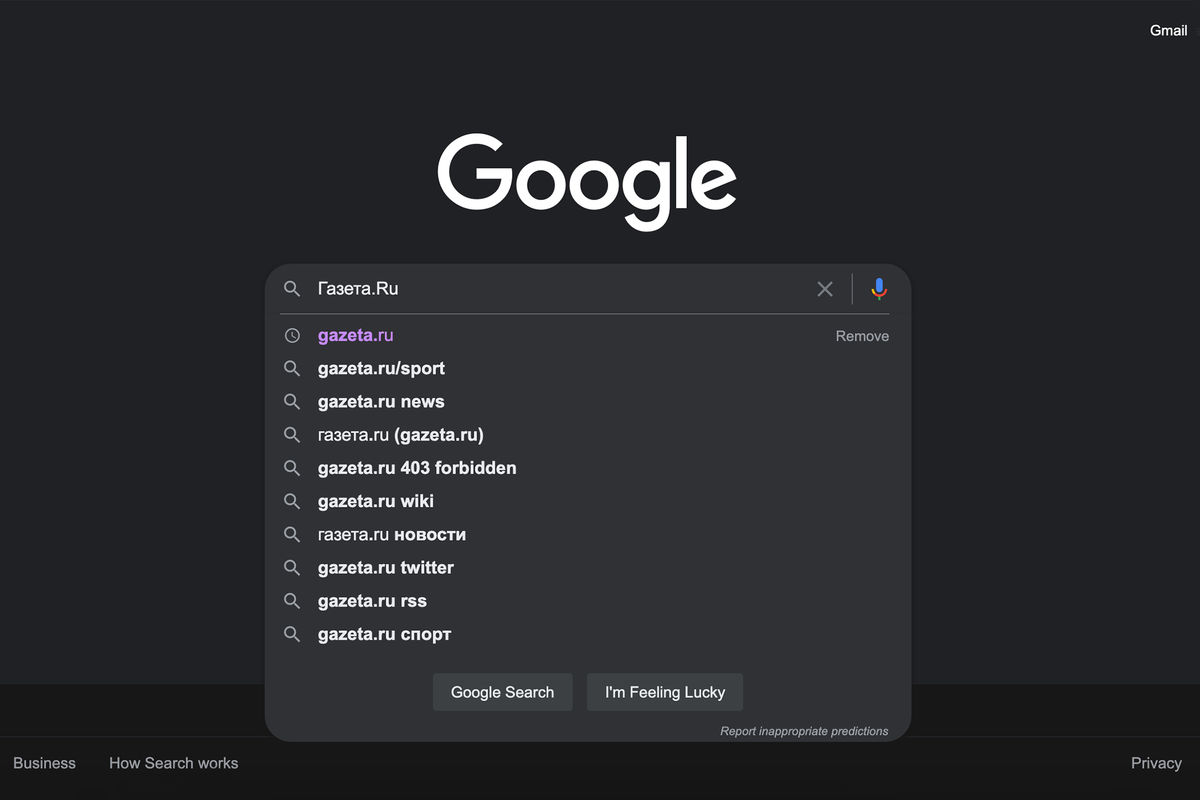Click into the search text field containing Газета.Ru
Image resolution: width=1200 pixels, height=800 pixels.
point(560,289)
